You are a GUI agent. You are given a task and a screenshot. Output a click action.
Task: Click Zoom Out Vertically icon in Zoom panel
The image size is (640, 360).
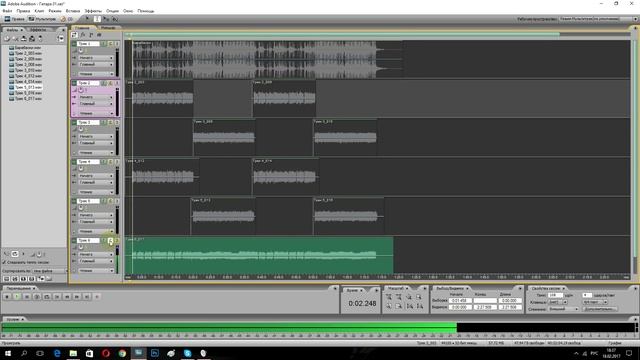tap(420, 306)
